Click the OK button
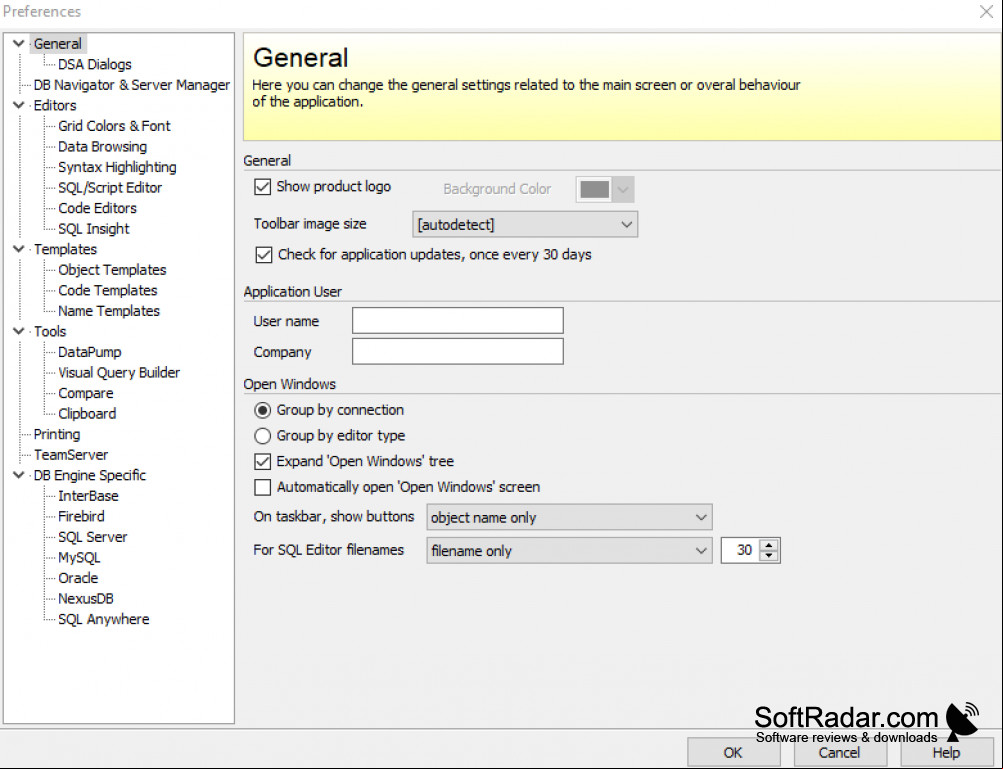This screenshot has height=769, width=1003. pyautogui.click(x=733, y=752)
